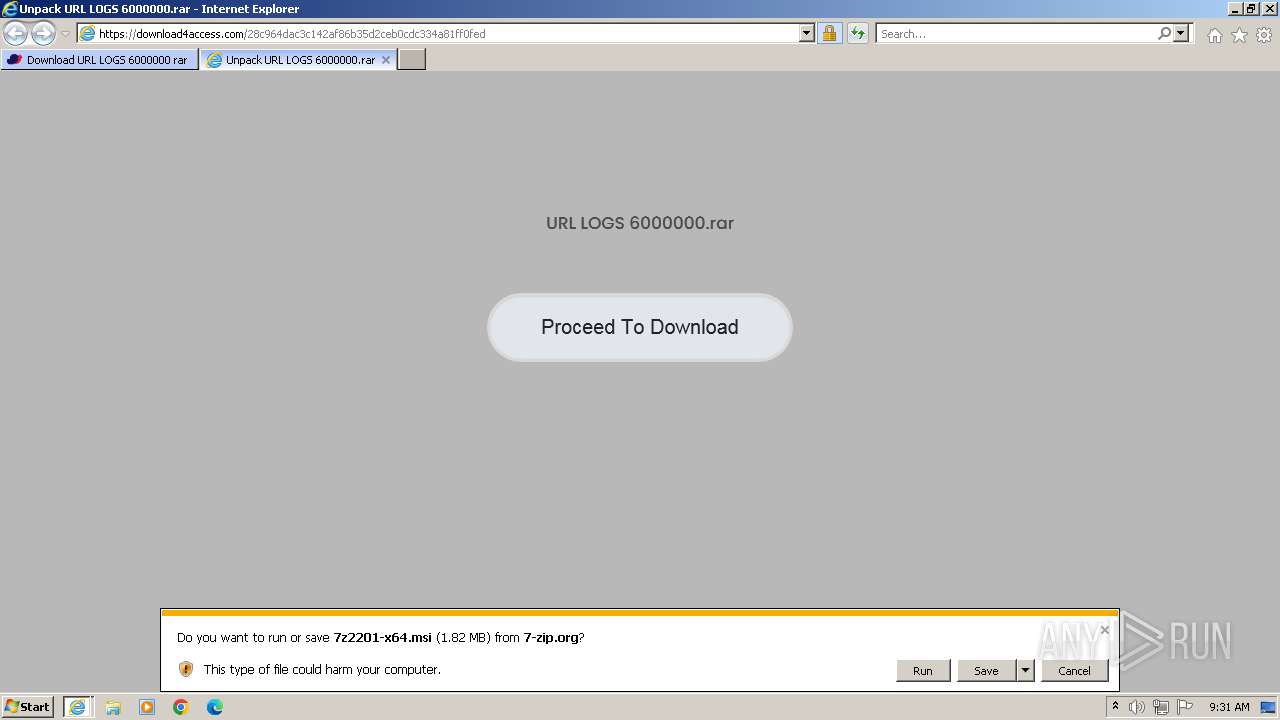This screenshot has height=720, width=1280.
Task: Open Tools with the gear icon
Action: click(1264, 35)
